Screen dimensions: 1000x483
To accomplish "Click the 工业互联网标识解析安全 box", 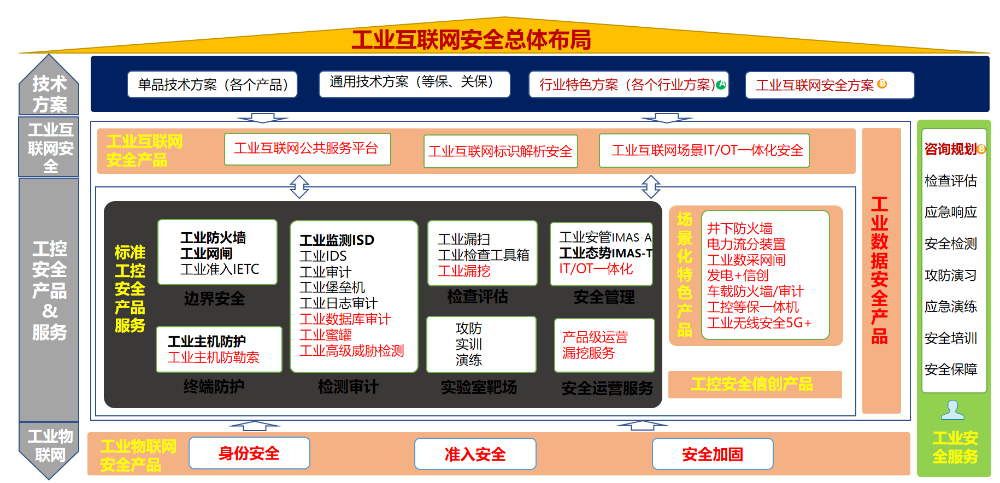I will pyautogui.click(x=500, y=151).
